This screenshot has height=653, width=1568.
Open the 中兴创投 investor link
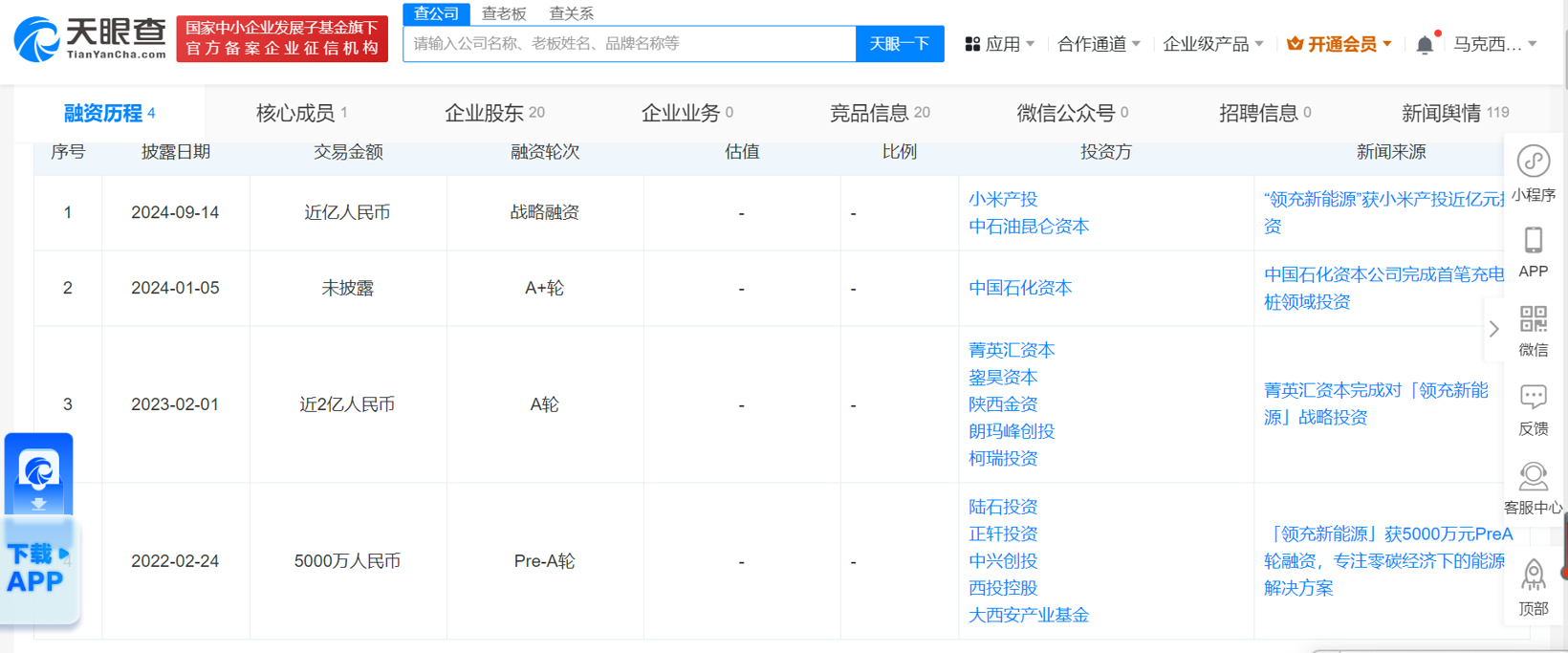1003,561
